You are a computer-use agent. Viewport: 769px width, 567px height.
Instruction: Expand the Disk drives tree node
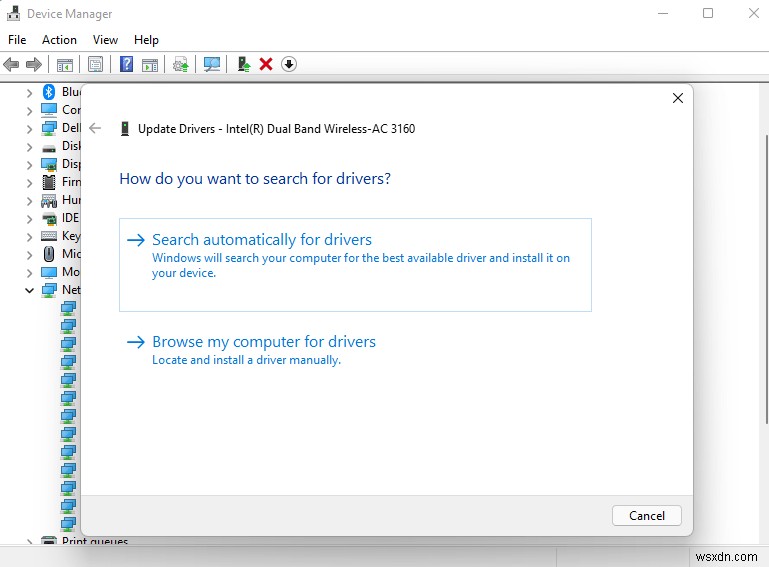[29, 147]
